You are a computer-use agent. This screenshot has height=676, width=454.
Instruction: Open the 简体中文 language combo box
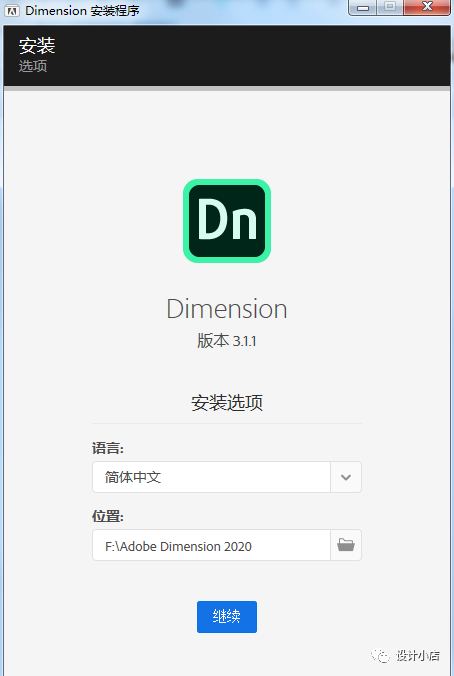[227, 477]
